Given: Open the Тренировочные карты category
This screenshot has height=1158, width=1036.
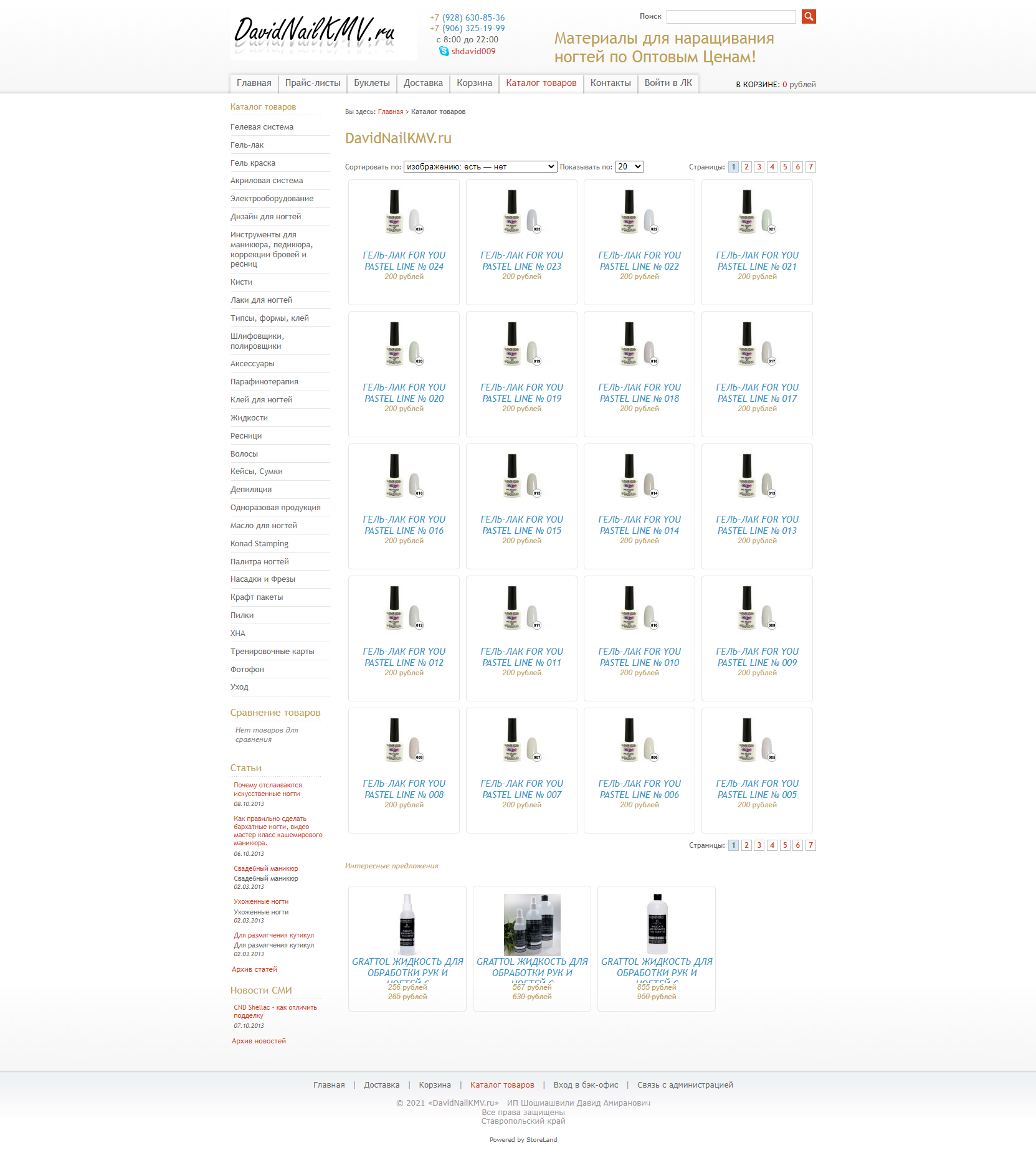Looking at the screenshot, I should (272, 652).
